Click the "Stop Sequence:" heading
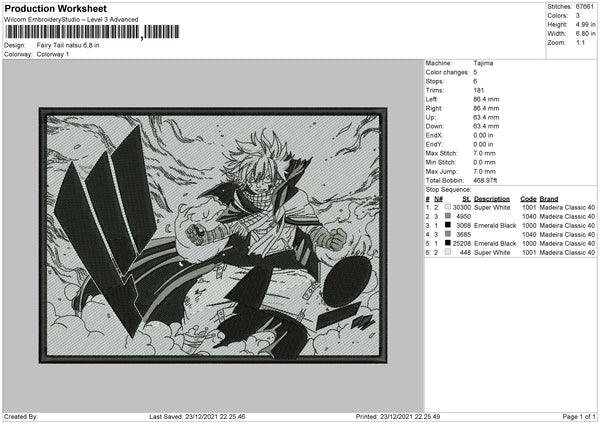The image size is (600, 424). coord(448,189)
